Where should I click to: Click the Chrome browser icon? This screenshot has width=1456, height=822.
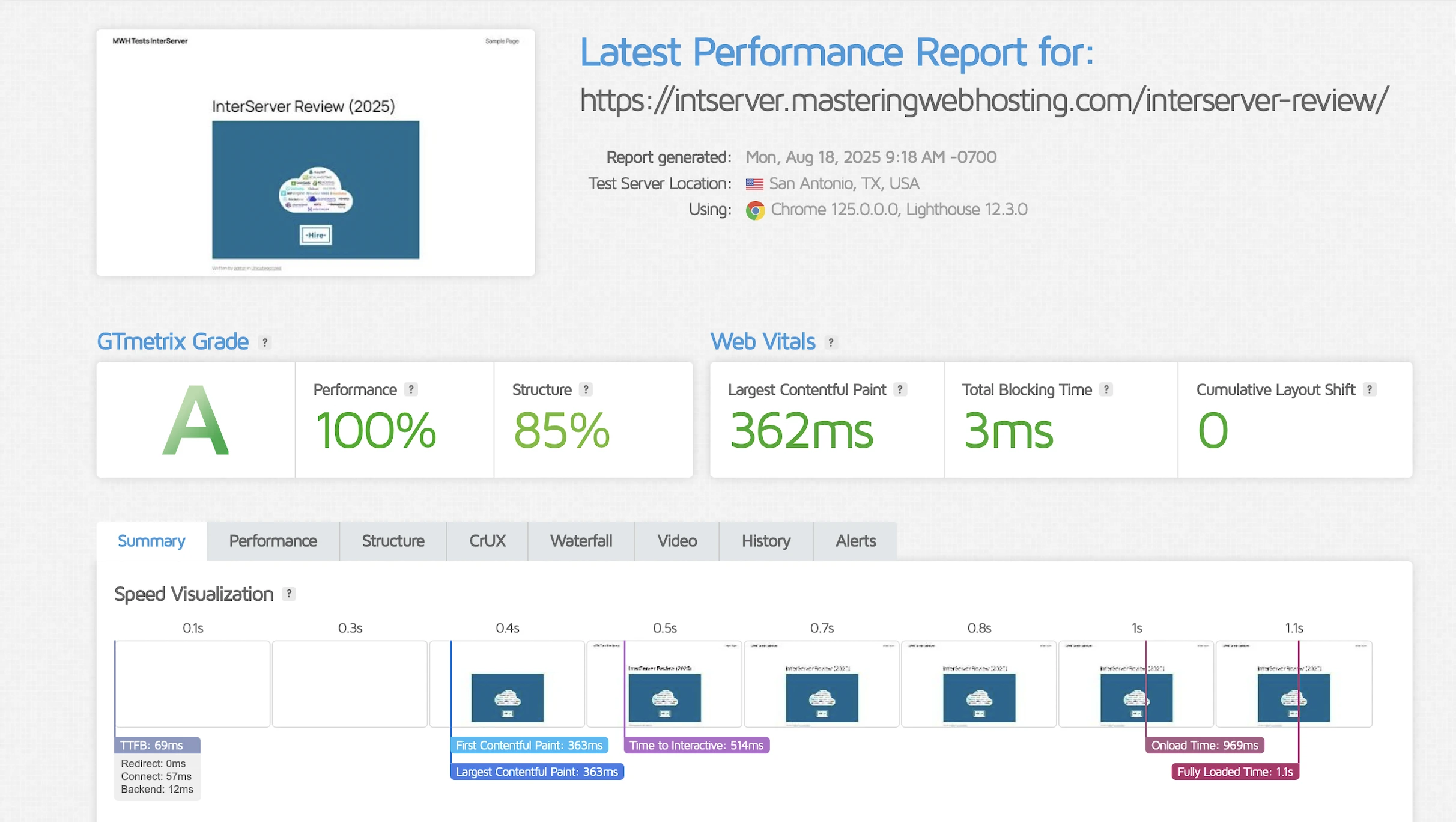(x=755, y=210)
